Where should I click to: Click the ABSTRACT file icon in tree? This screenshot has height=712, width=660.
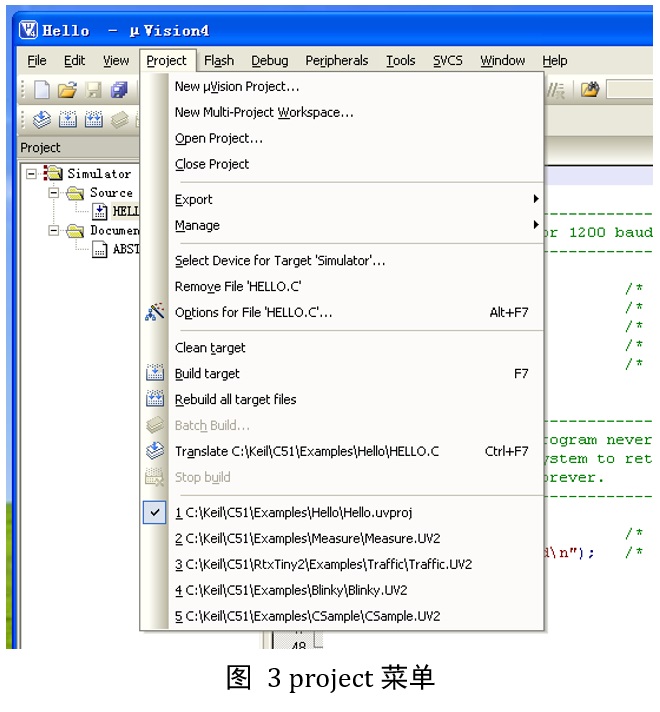(99, 249)
